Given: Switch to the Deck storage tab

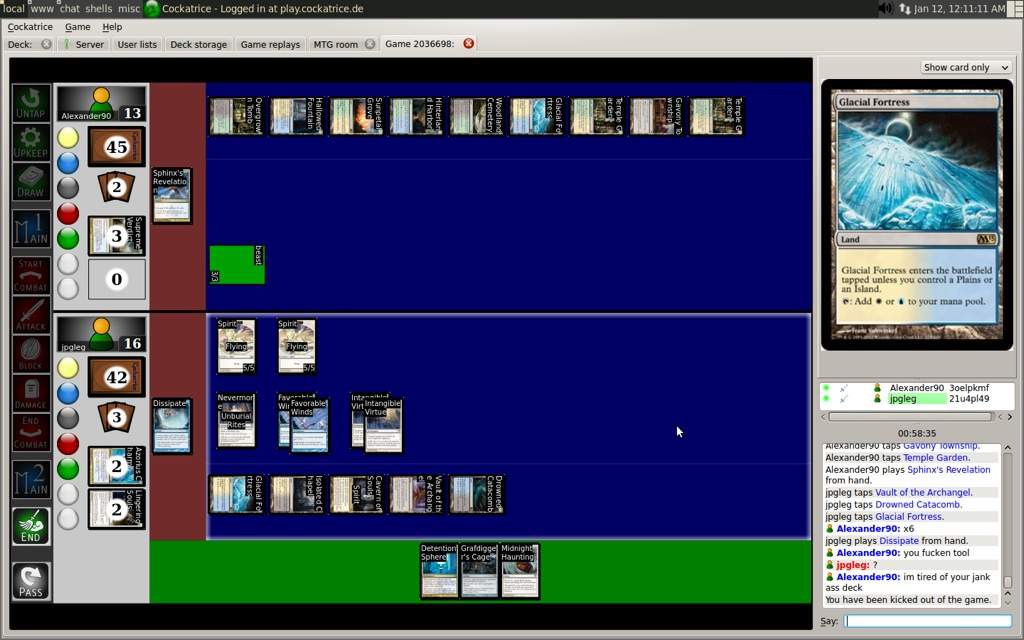Looking at the screenshot, I should [199, 44].
